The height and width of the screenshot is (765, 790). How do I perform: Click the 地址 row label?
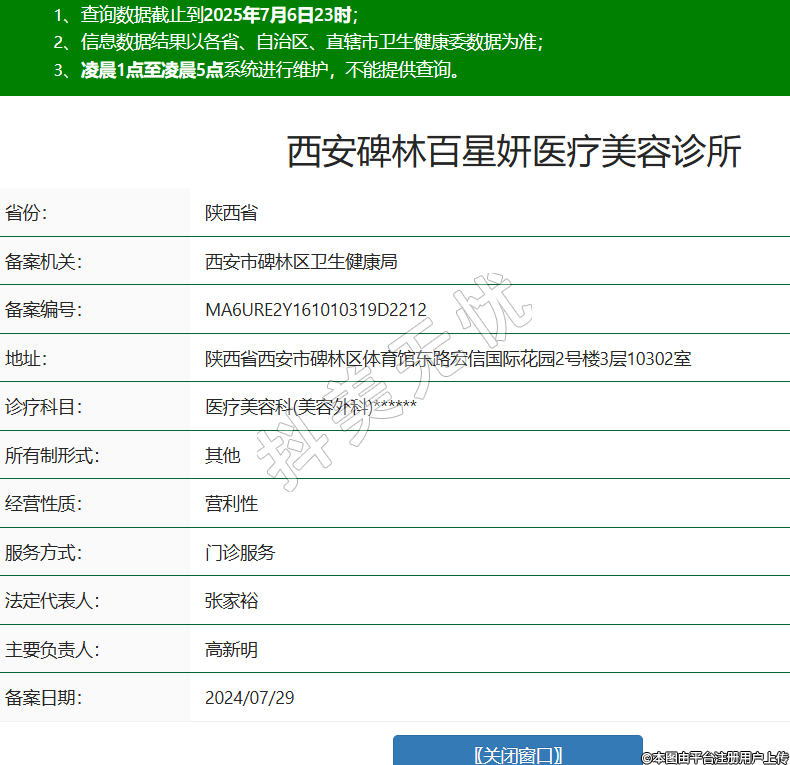tap(26, 358)
